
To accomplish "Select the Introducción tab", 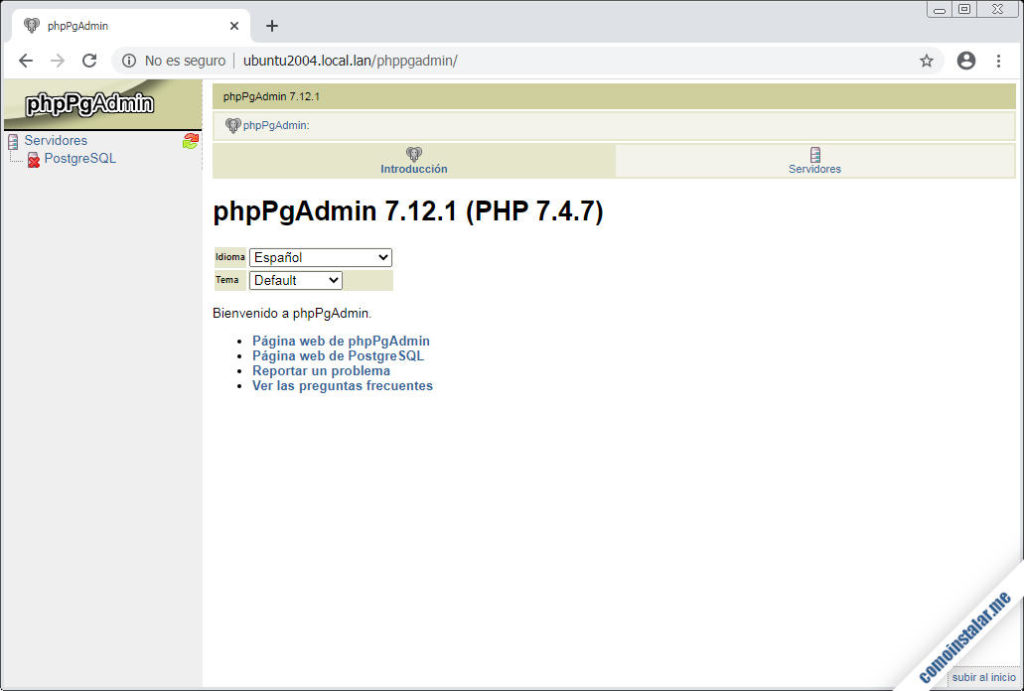I will [413, 168].
